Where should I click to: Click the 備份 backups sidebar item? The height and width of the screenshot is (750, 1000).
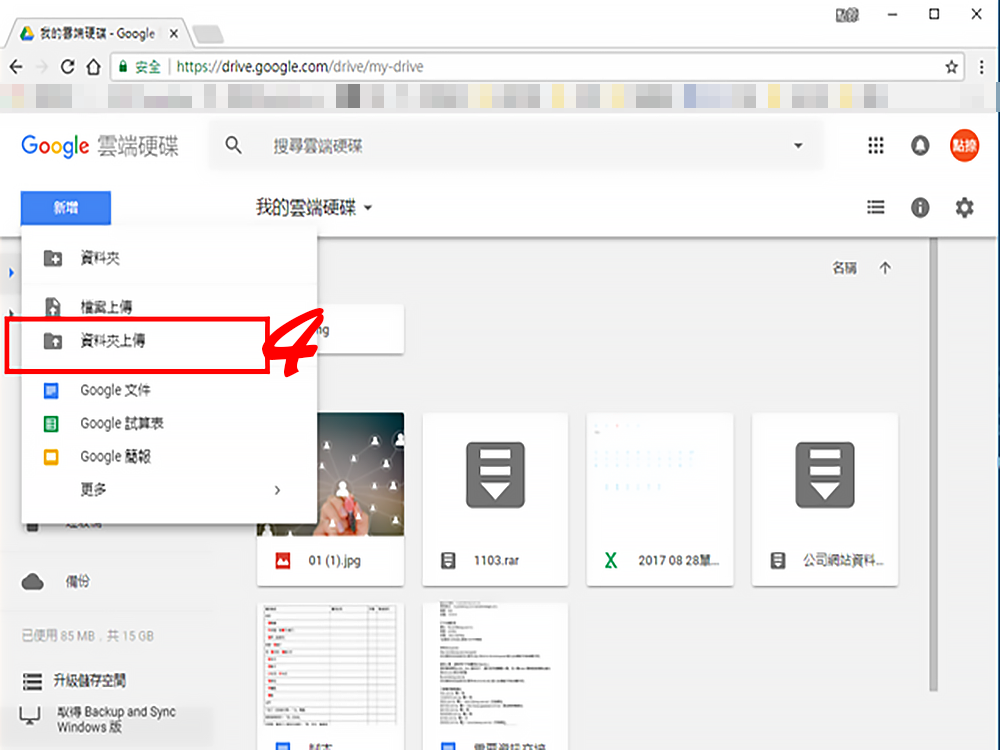(x=78, y=582)
